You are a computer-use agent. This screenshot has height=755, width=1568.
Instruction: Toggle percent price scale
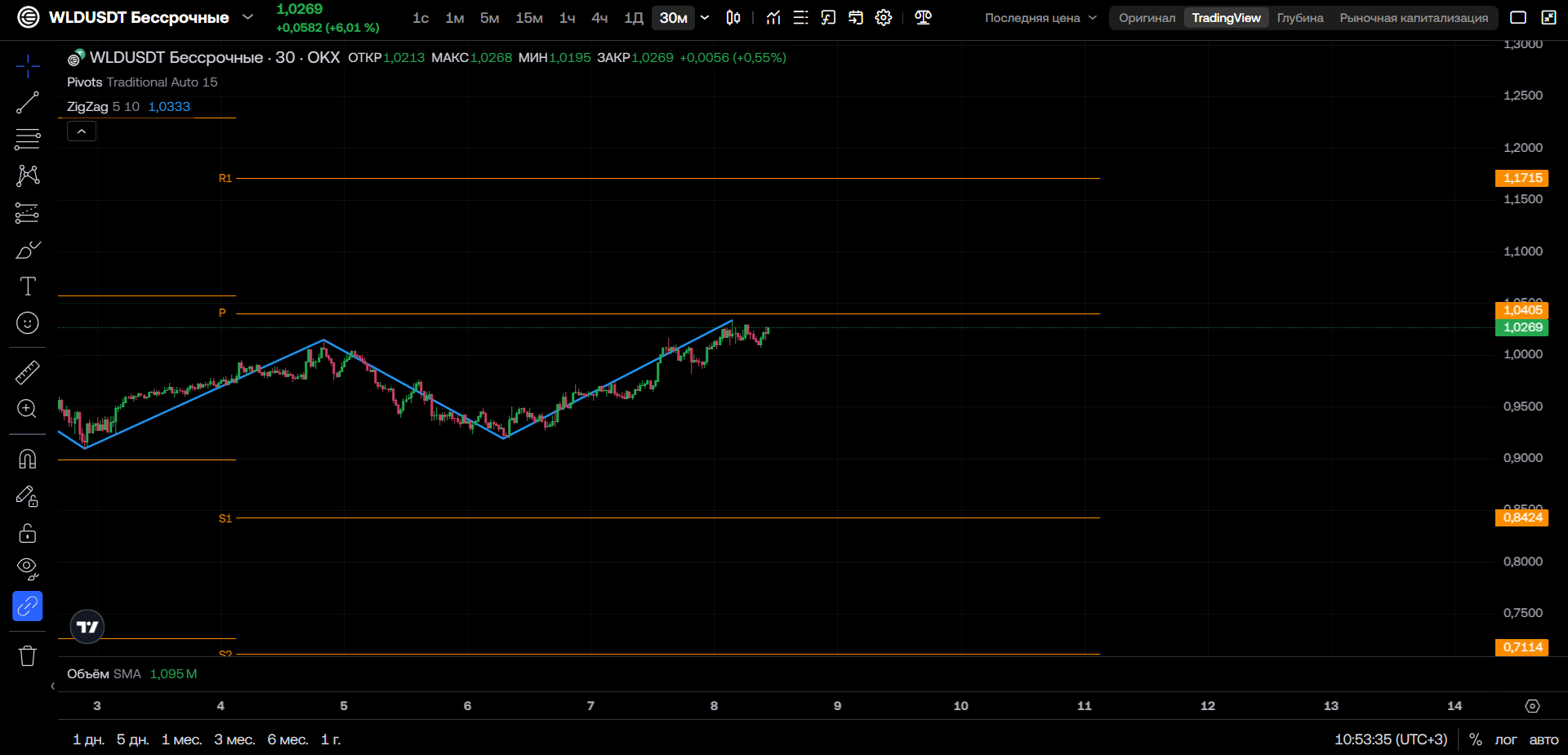coord(1476,739)
